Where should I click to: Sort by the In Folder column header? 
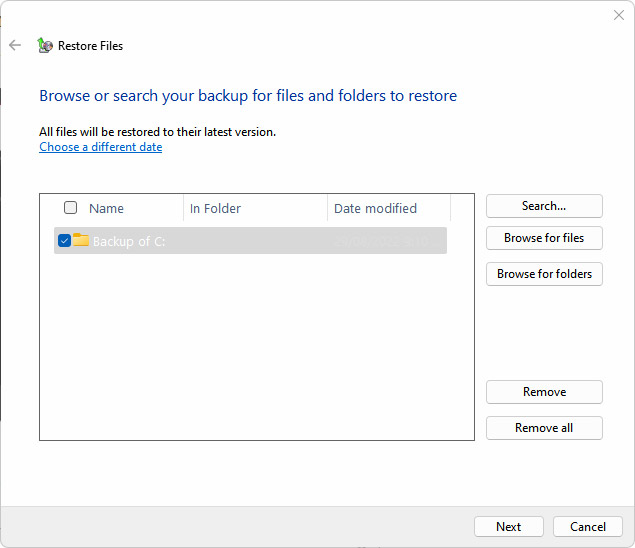(x=215, y=208)
